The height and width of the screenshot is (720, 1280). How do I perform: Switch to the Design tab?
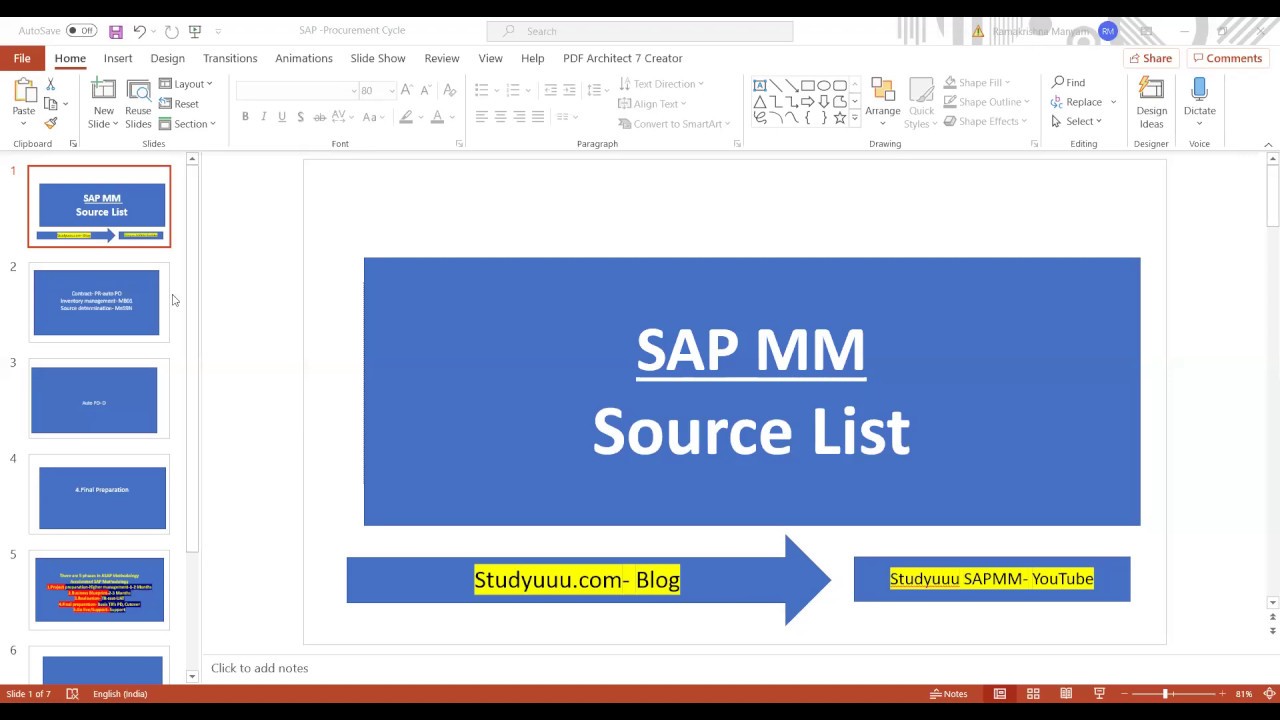coord(167,58)
